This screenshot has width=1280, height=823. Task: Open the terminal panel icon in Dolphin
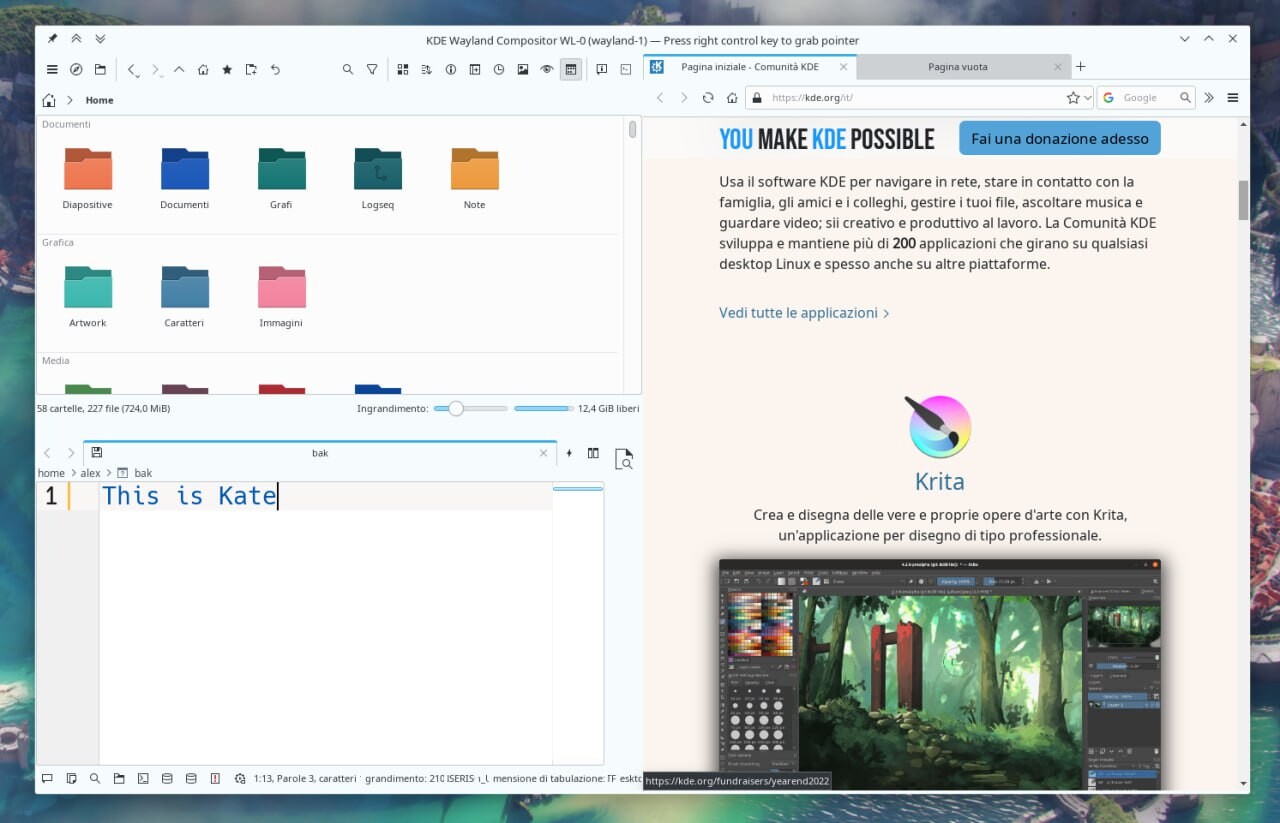point(626,70)
